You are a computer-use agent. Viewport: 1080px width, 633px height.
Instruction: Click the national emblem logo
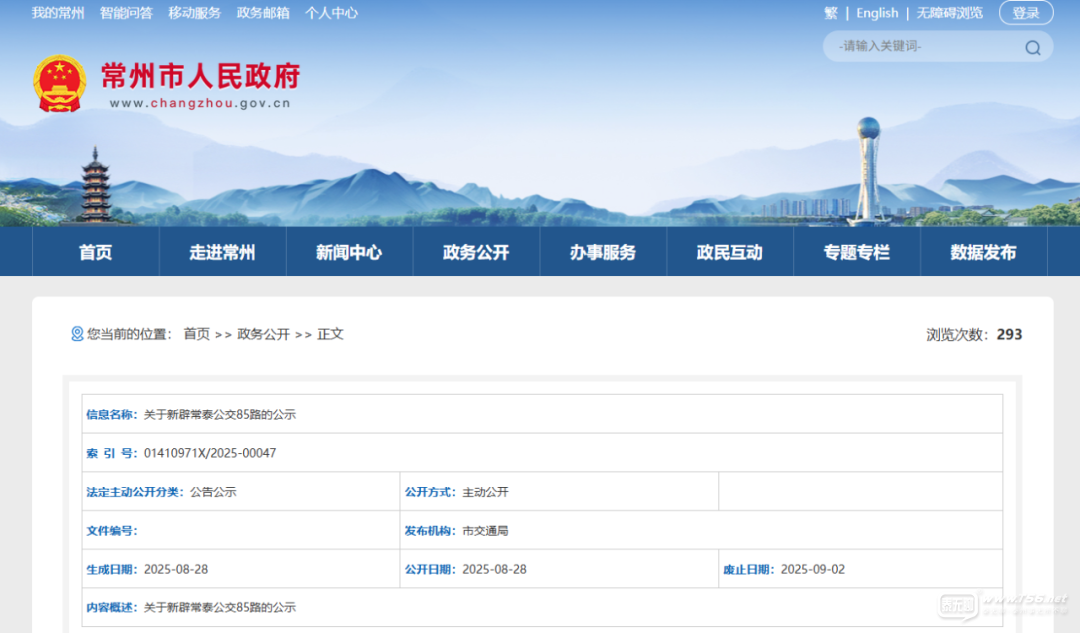pos(60,82)
